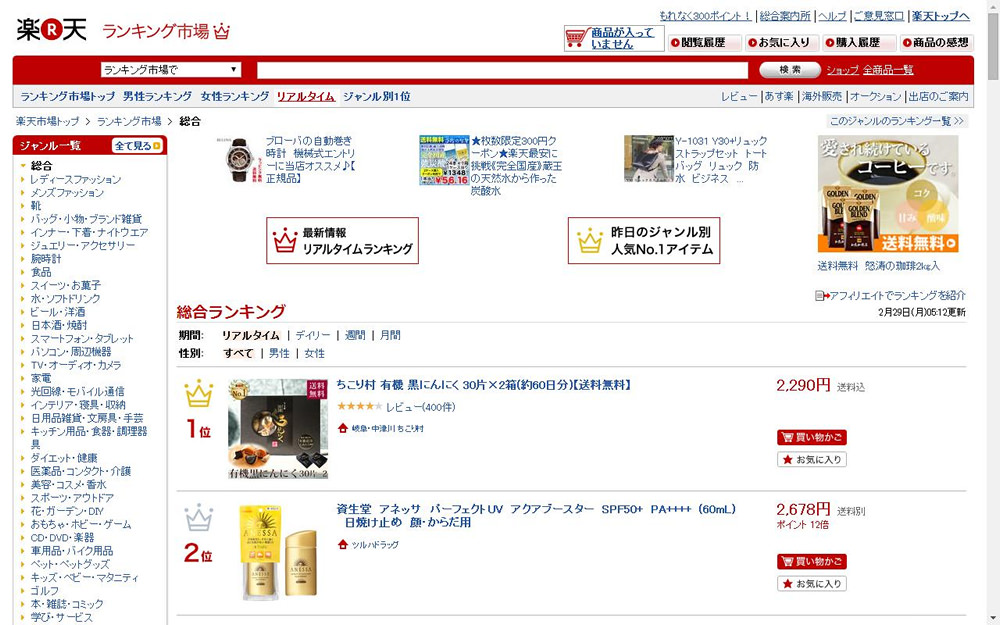This screenshot has width=1000, height=625.
Task: Select デイリー ranking period
Action: (x=312, y=335)
